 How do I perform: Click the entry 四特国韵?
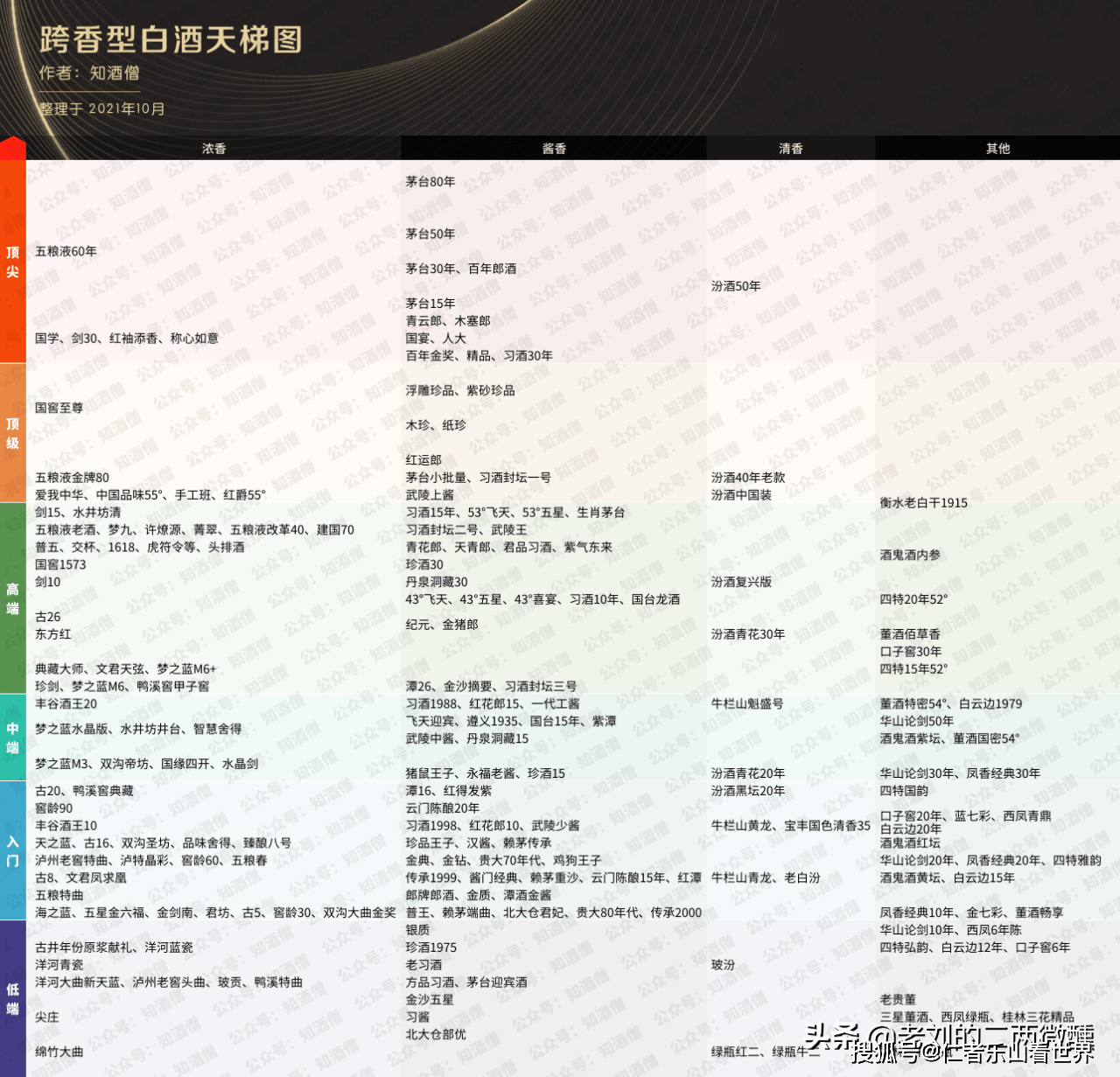tap(904, 791)
